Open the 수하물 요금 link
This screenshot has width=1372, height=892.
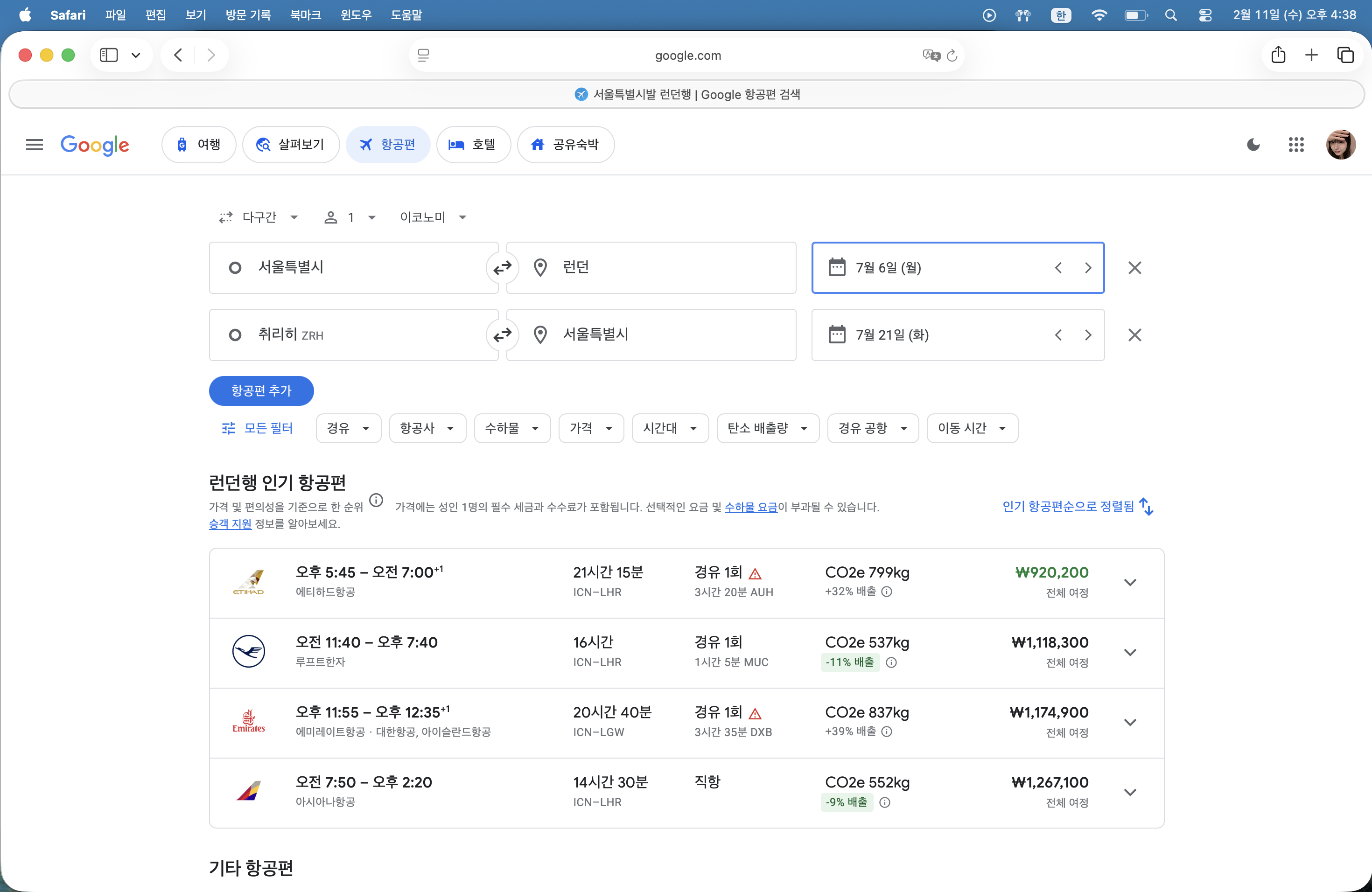pyautogui.click(x=750, y=507)
